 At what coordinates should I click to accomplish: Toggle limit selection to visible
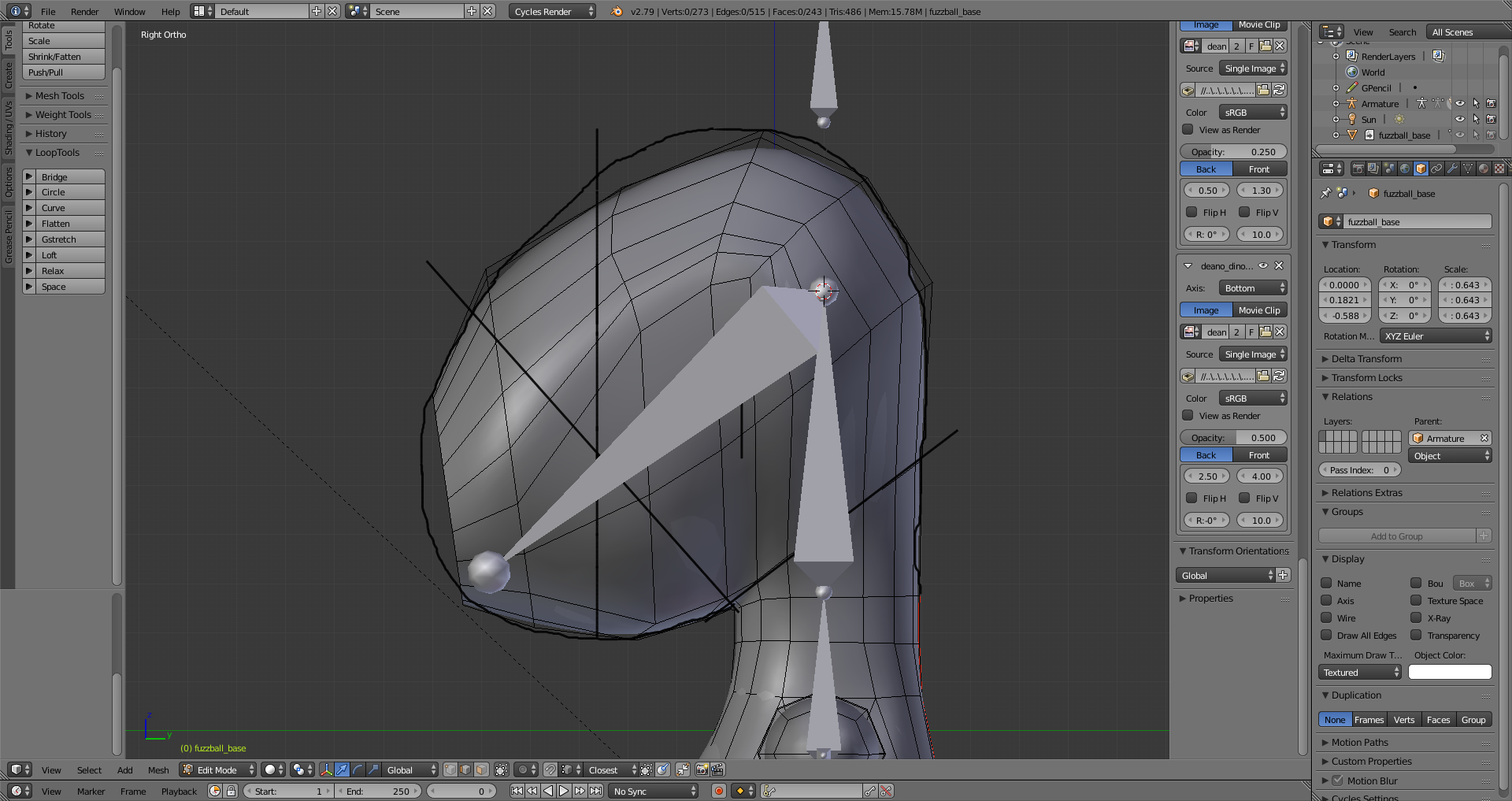[501, 769]
